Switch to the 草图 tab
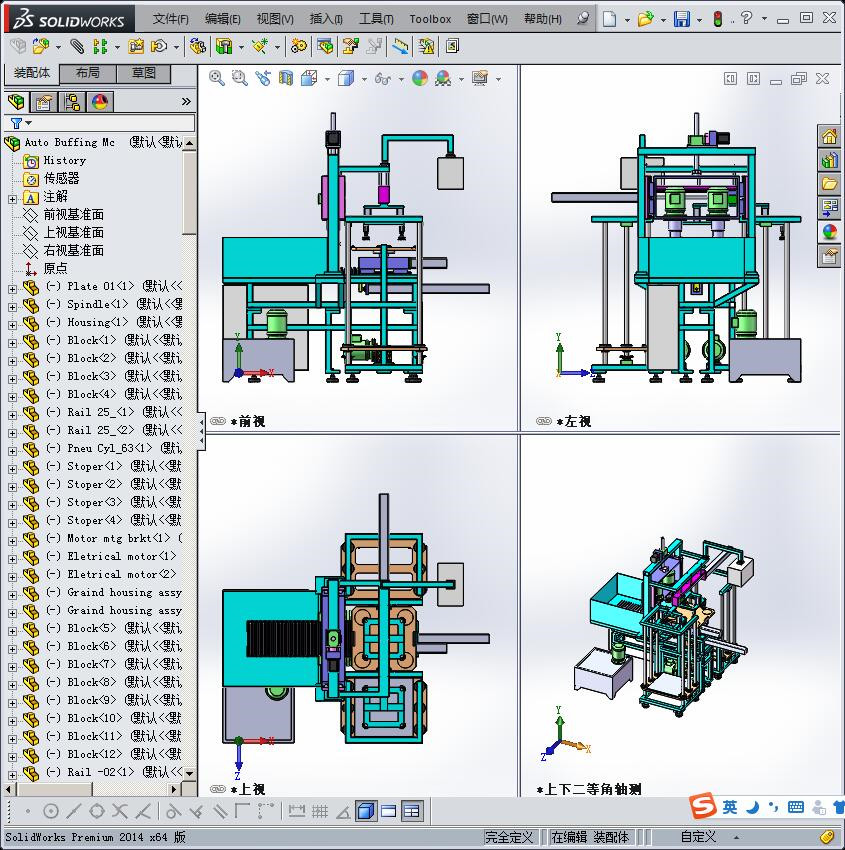 pos(144,73)
